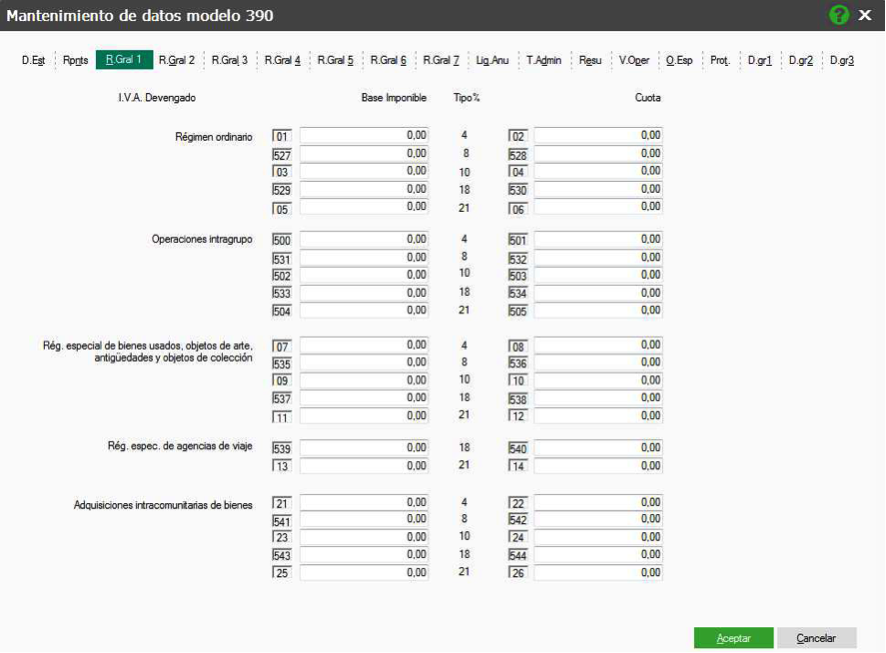Select base imponible field for box 529
This screenshot has width=886, height=653.
click(364, 189)
